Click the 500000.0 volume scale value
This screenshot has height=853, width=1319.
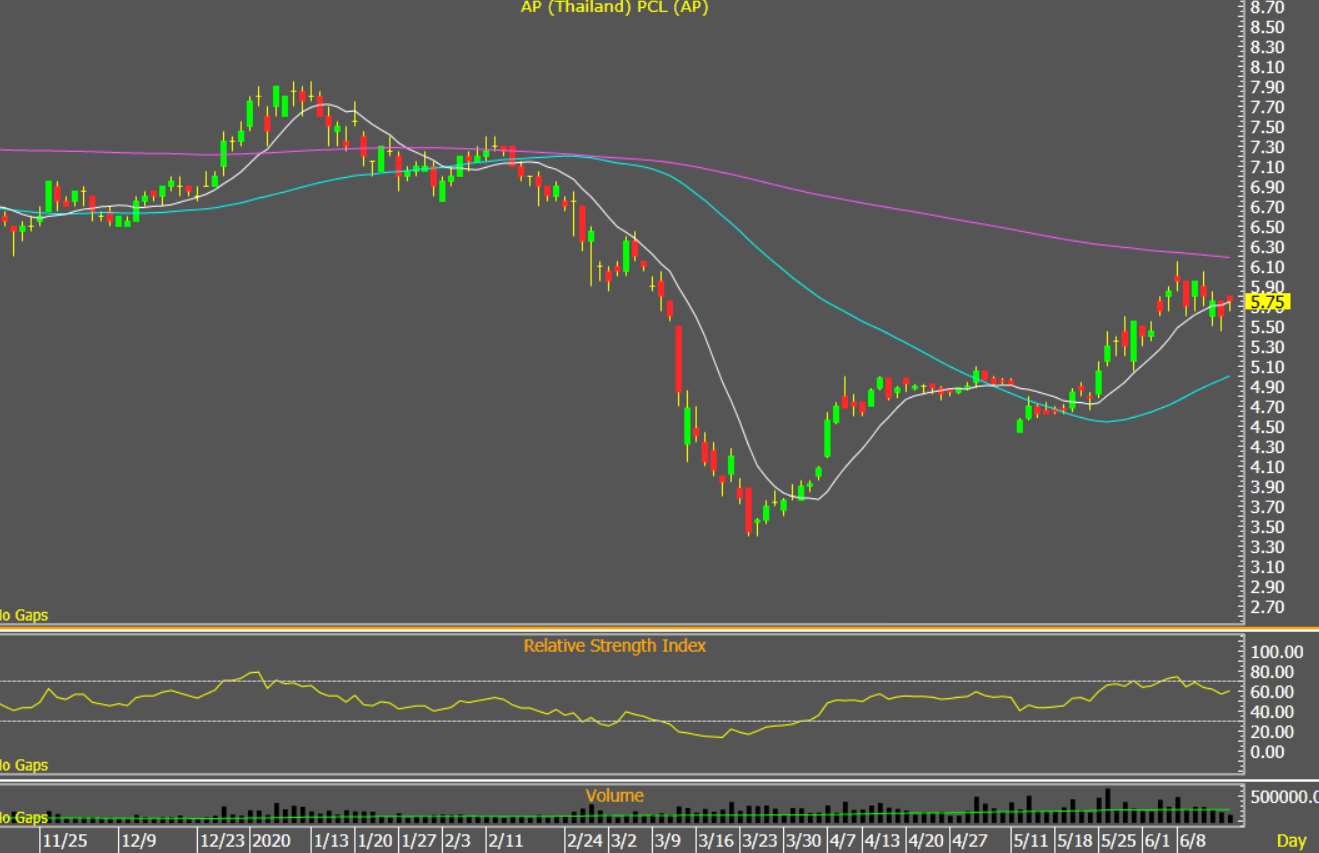(1283, 797)
